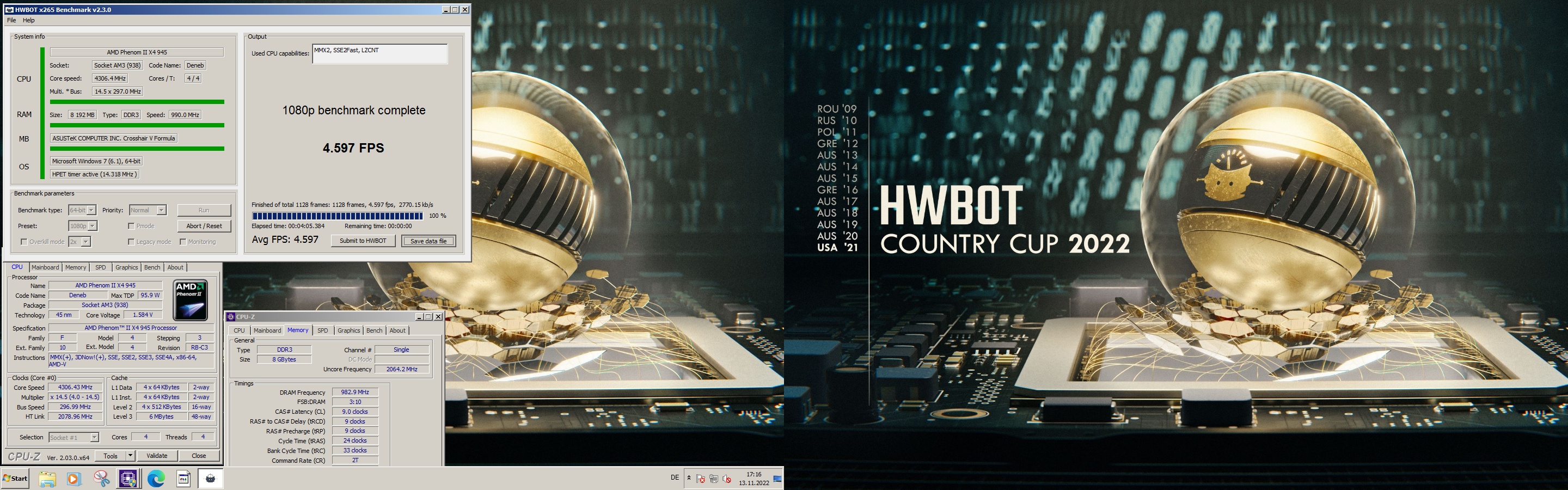Click the Used CPU capabilities text box

[x=380, y=53]
